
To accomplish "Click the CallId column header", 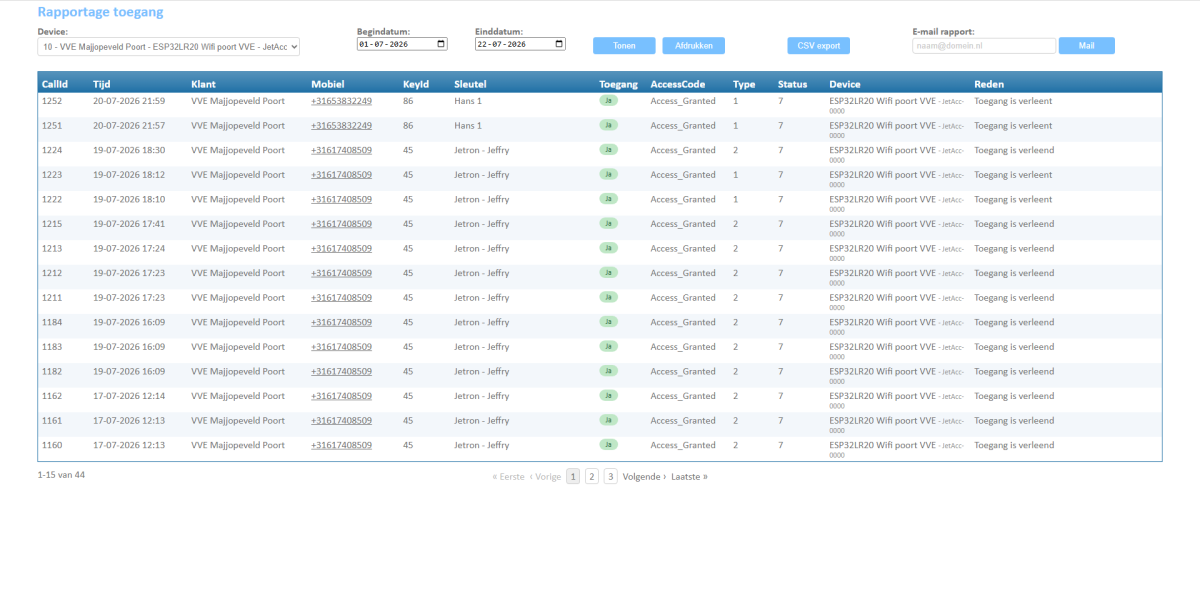I will (x=54, y=84).
